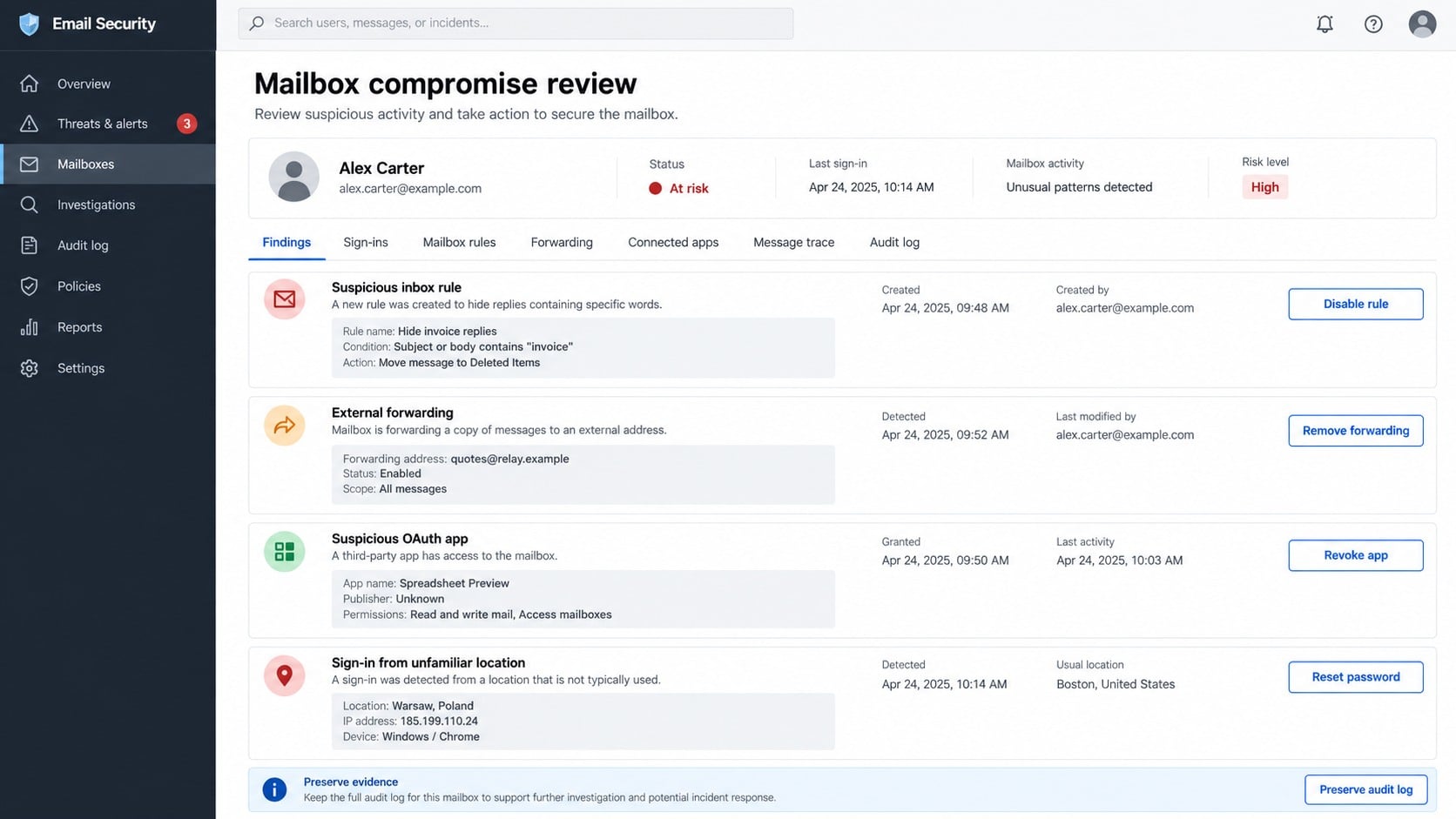Click the unfamiliar location pin icon

tap(285, 675)
